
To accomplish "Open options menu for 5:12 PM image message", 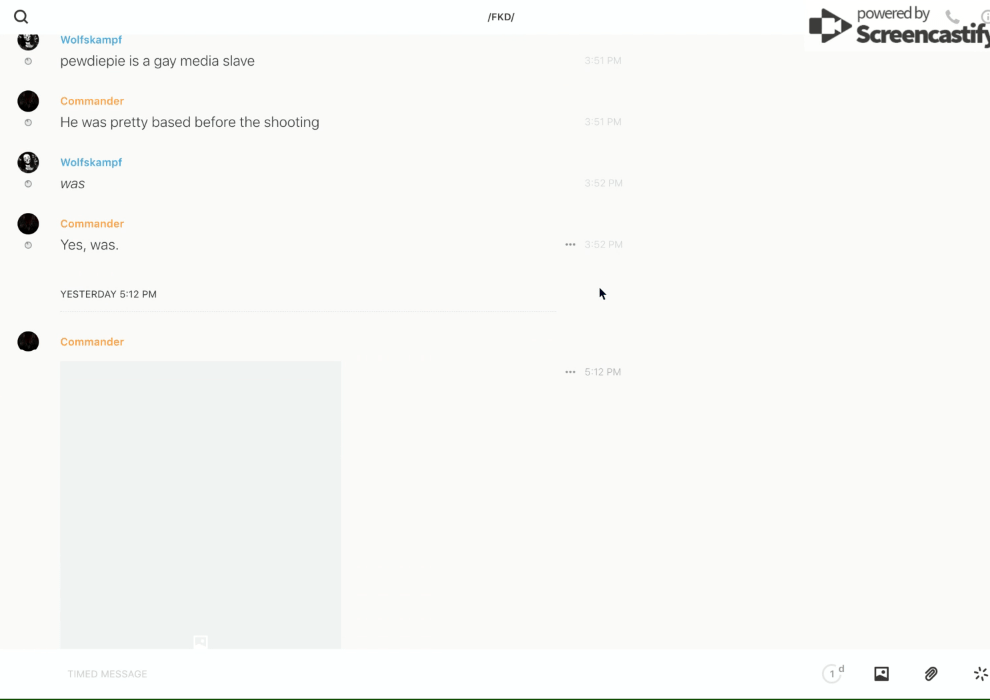I will coord(570,372).
